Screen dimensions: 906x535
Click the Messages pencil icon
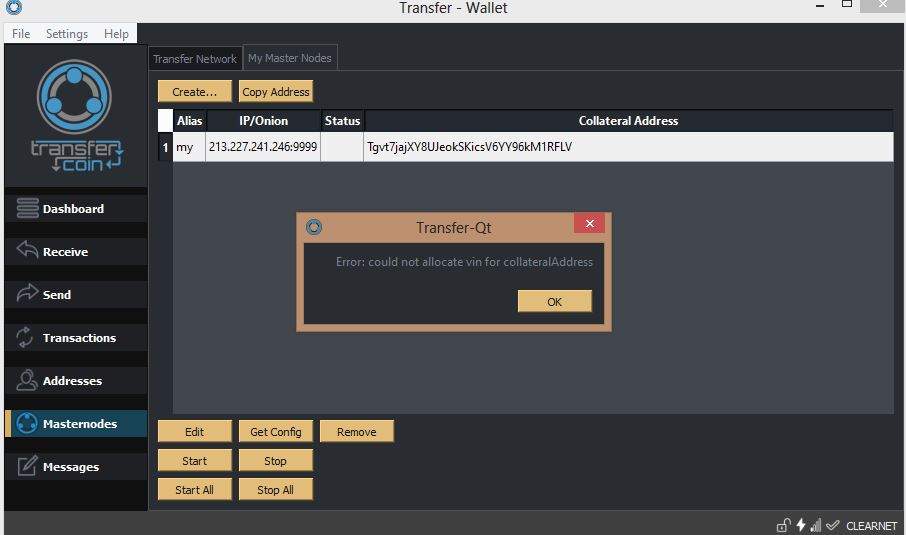click(x=27, y=466)
